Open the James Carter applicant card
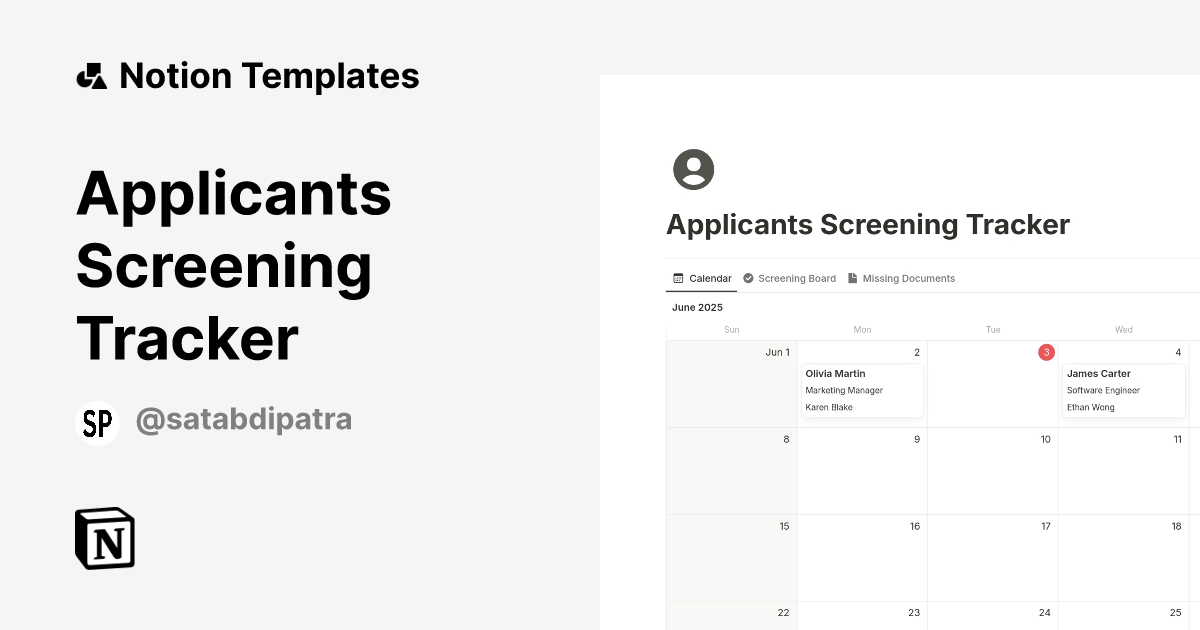Image resolution: width=1200 pixels, height=630 pixels. pos(1123,390)
